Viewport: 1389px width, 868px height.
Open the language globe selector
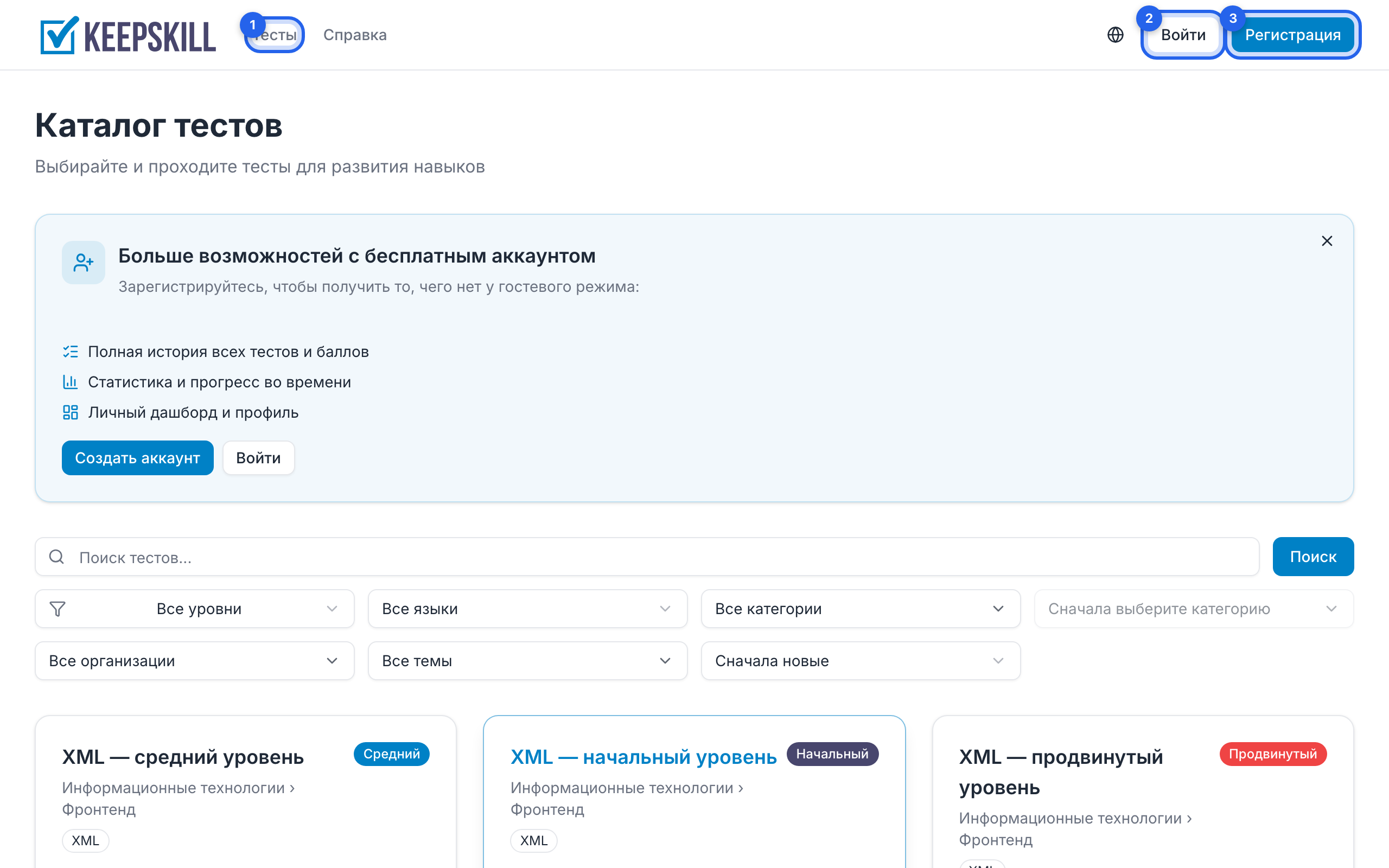[x=1114, y=35]
